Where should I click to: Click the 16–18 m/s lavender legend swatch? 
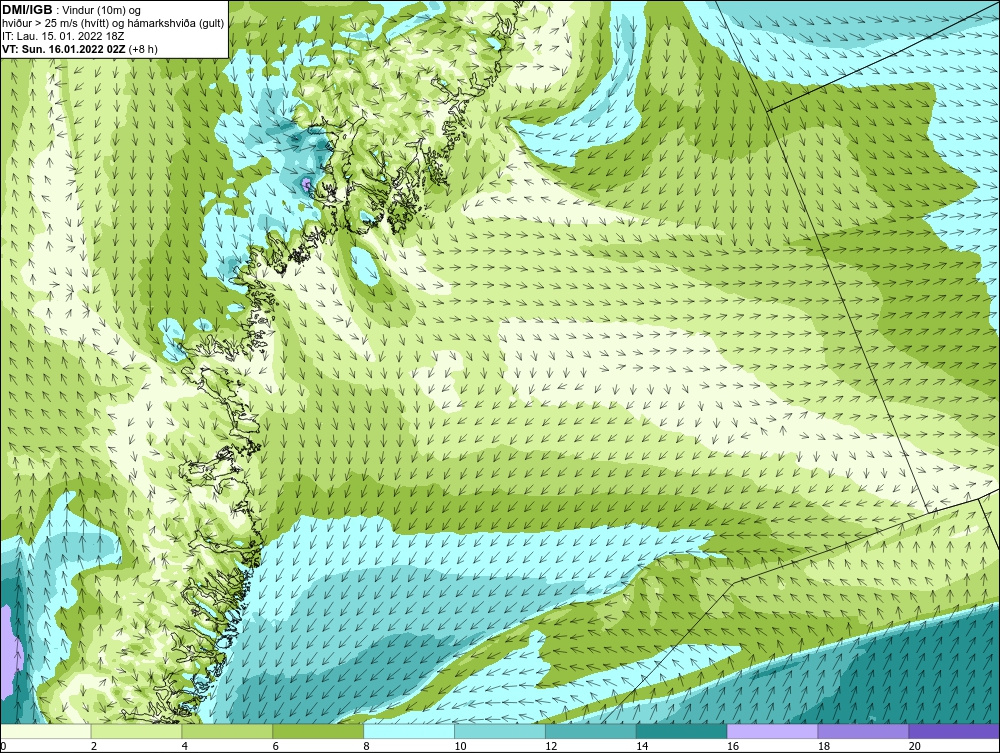tap(772, 731)
